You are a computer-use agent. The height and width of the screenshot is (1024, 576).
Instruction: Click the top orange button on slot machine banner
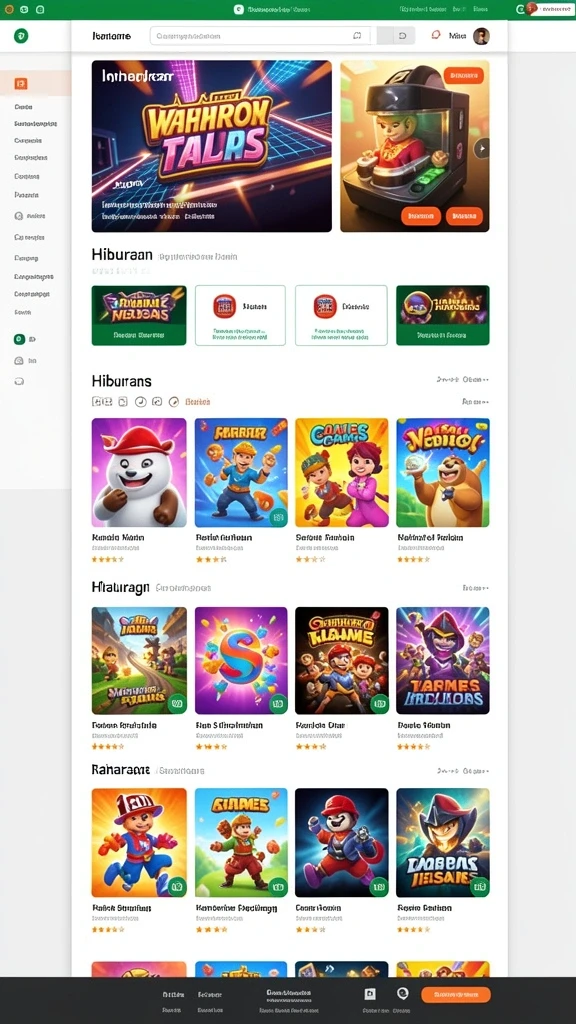point(464,76)
